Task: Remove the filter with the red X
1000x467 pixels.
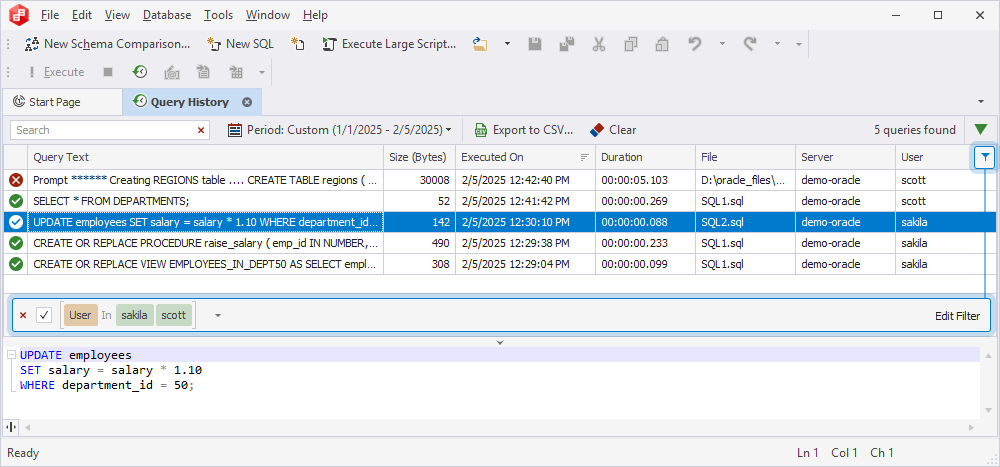Action: click(x=23, y=315)
